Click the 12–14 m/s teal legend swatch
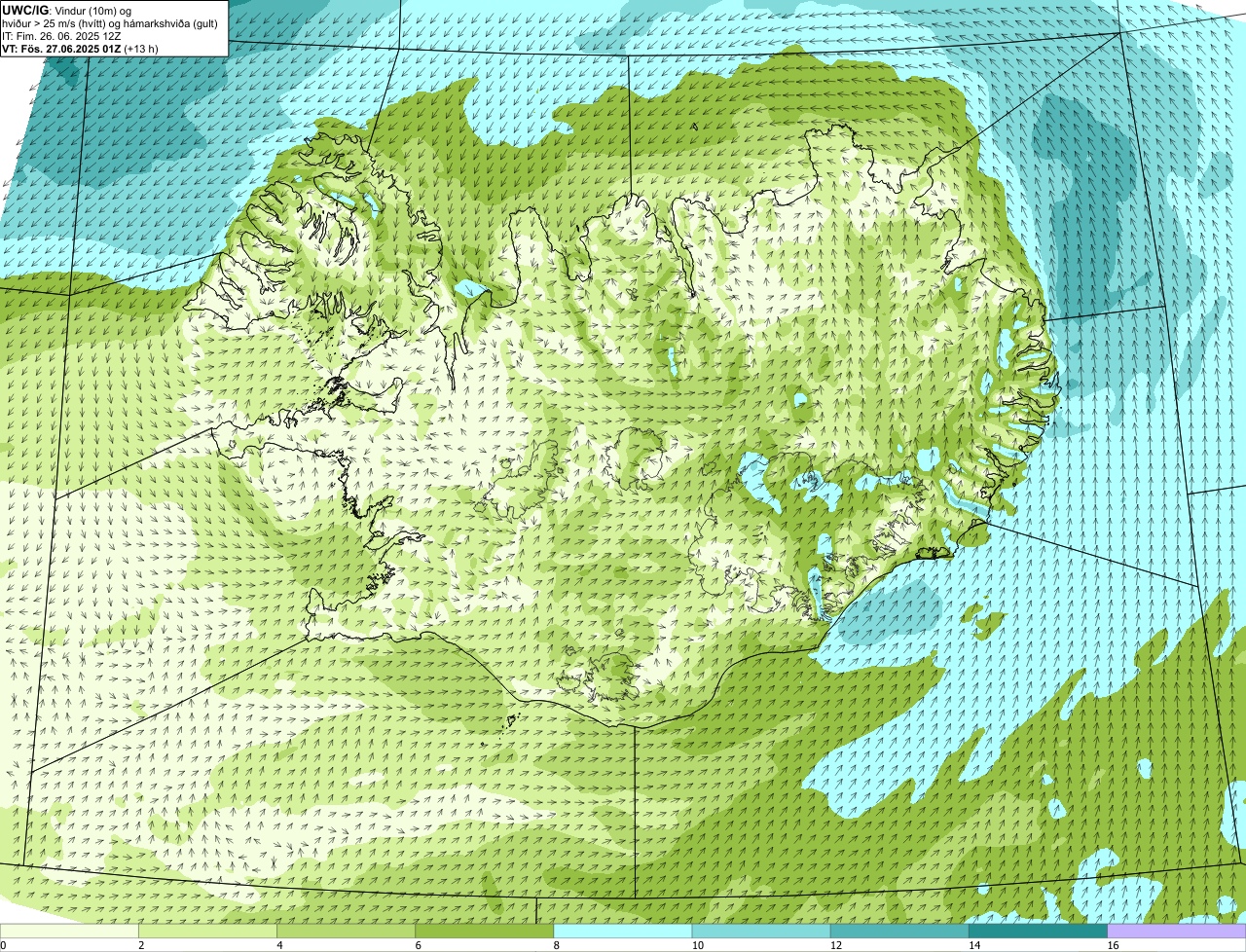The width and height of the screenshot is (1246, 952). coord(899,931)
